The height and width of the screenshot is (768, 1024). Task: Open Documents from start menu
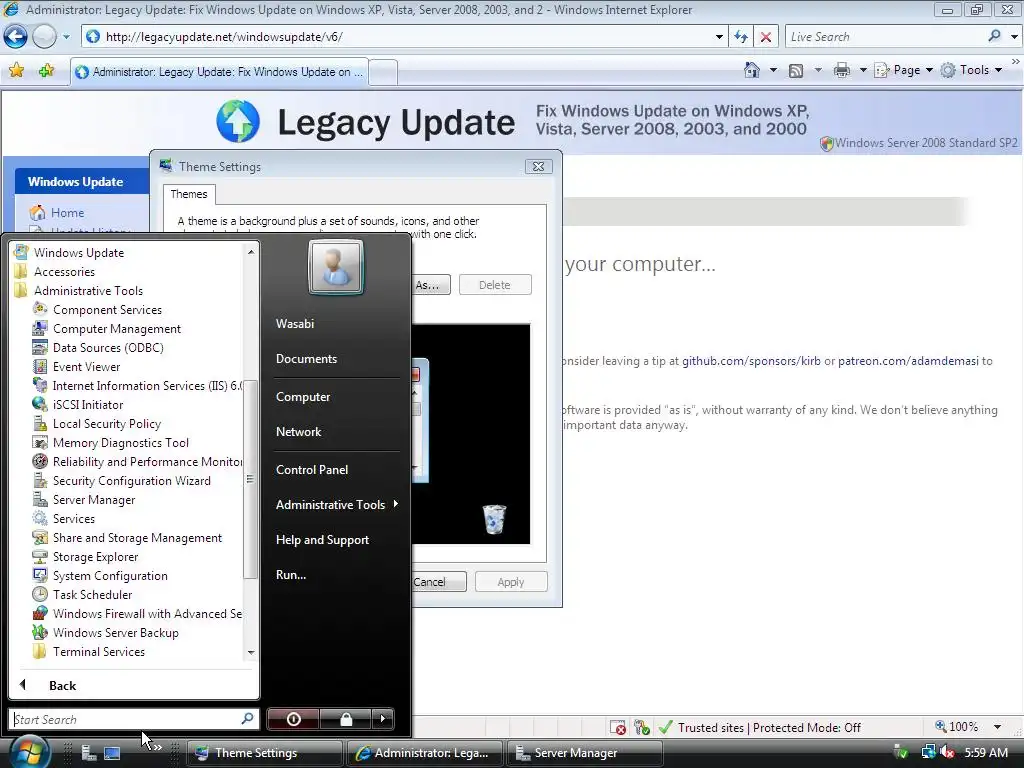coord(306,359)
